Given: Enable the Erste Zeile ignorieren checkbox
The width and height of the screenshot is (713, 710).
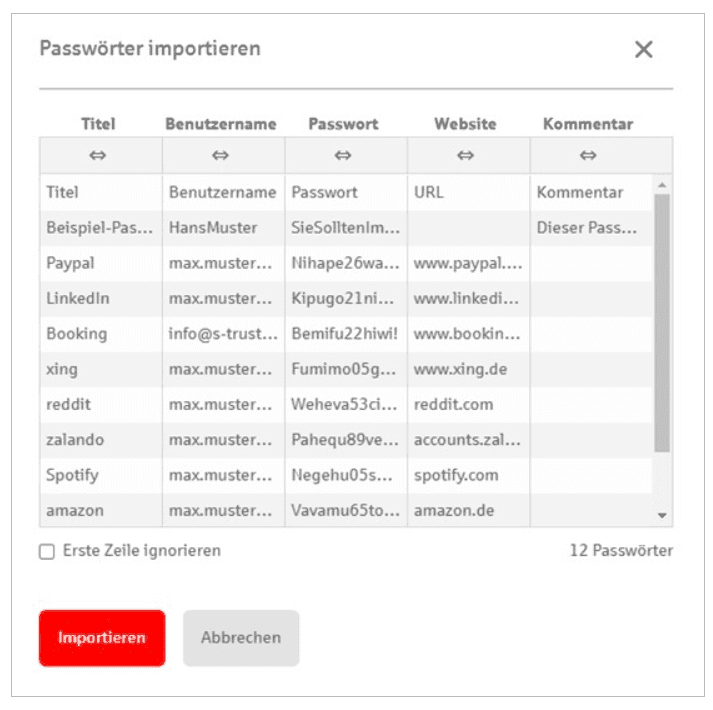Looking at the screenshot, I should [x=47, y=552].
